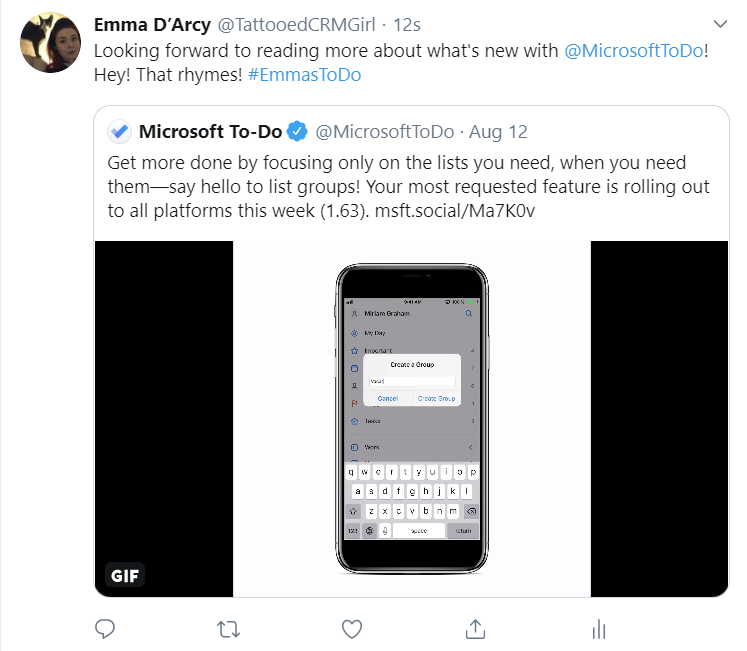Open the share tweet icon
Screen dimensions: 747x651
[475, 628]
